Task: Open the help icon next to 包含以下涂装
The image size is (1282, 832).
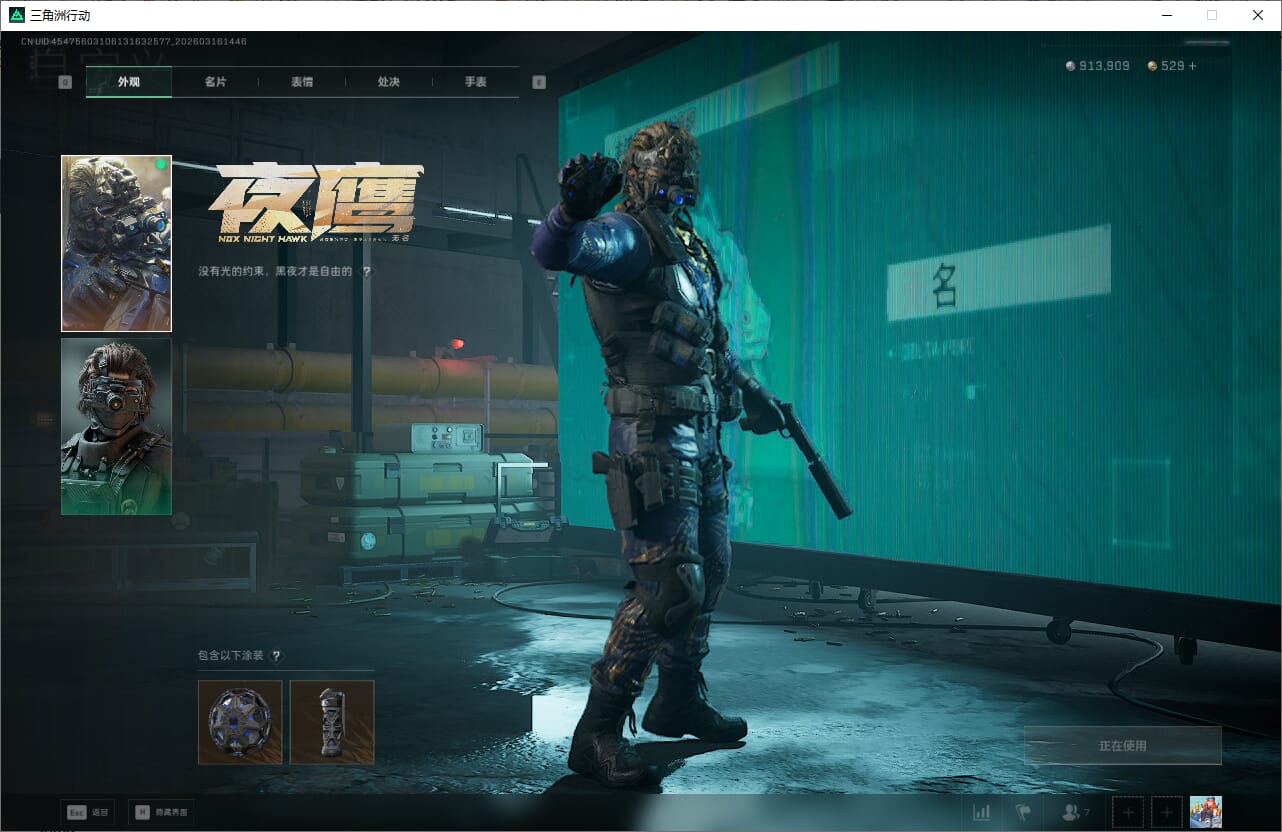Action: 276,656
